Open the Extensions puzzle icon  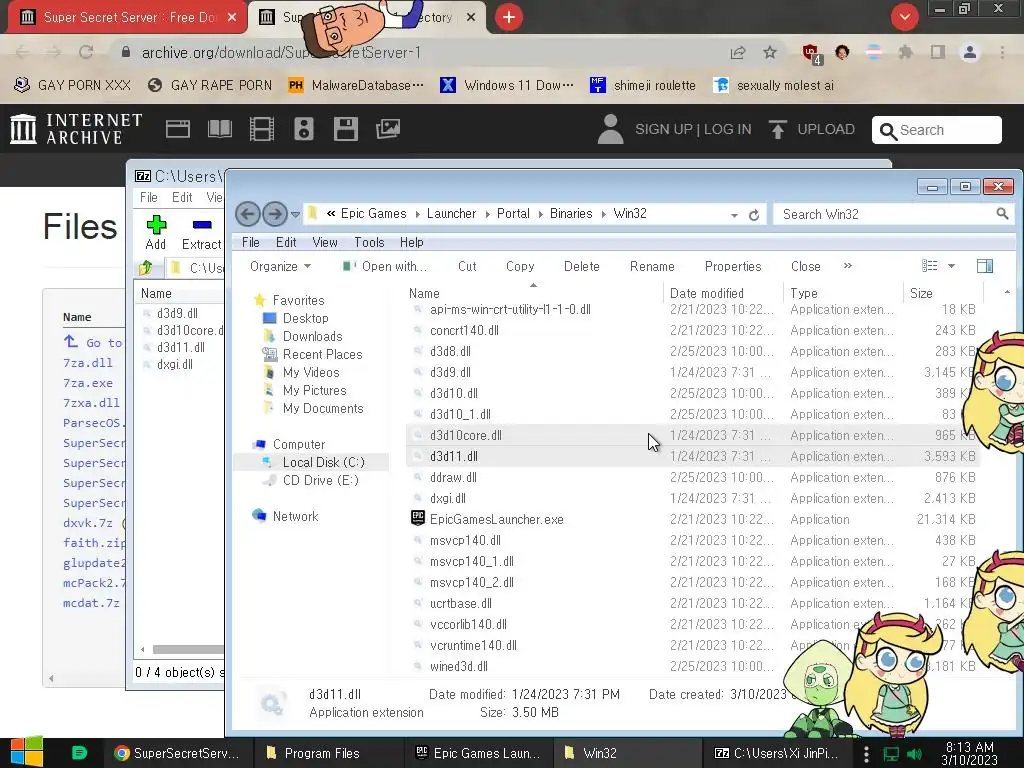click(905, 52)
